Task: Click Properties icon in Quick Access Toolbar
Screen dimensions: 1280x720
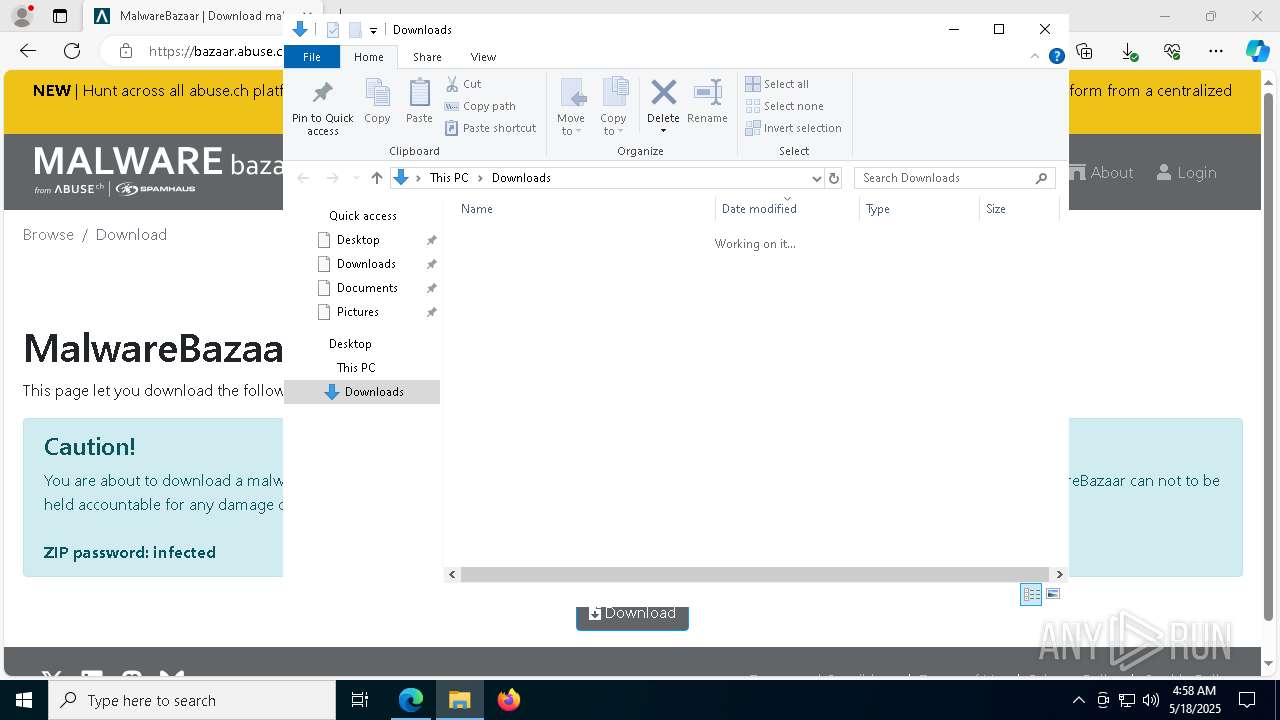Action: (x=333, y=30)
